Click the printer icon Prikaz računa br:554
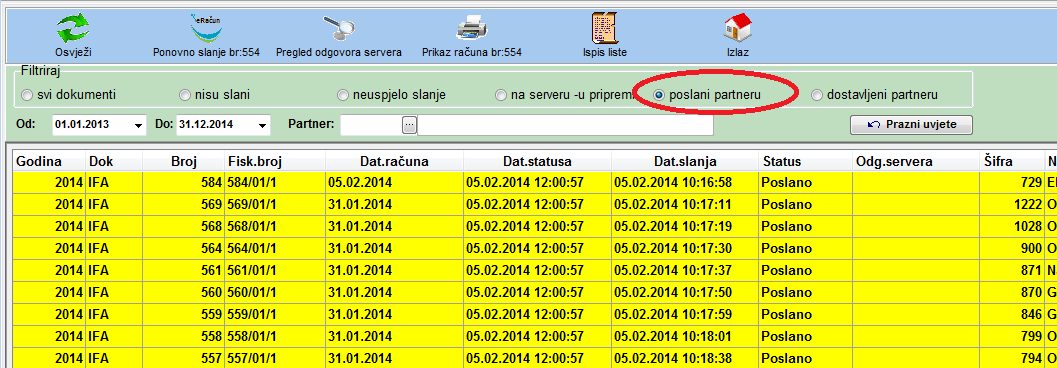This screenshot has height=368, width=1057. tap(471, 28)
